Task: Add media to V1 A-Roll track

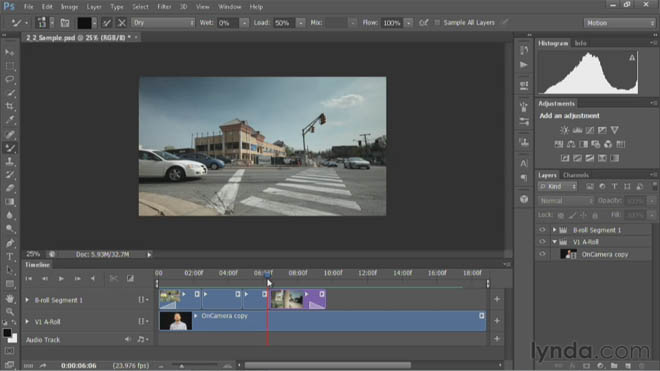Action: 497,320
